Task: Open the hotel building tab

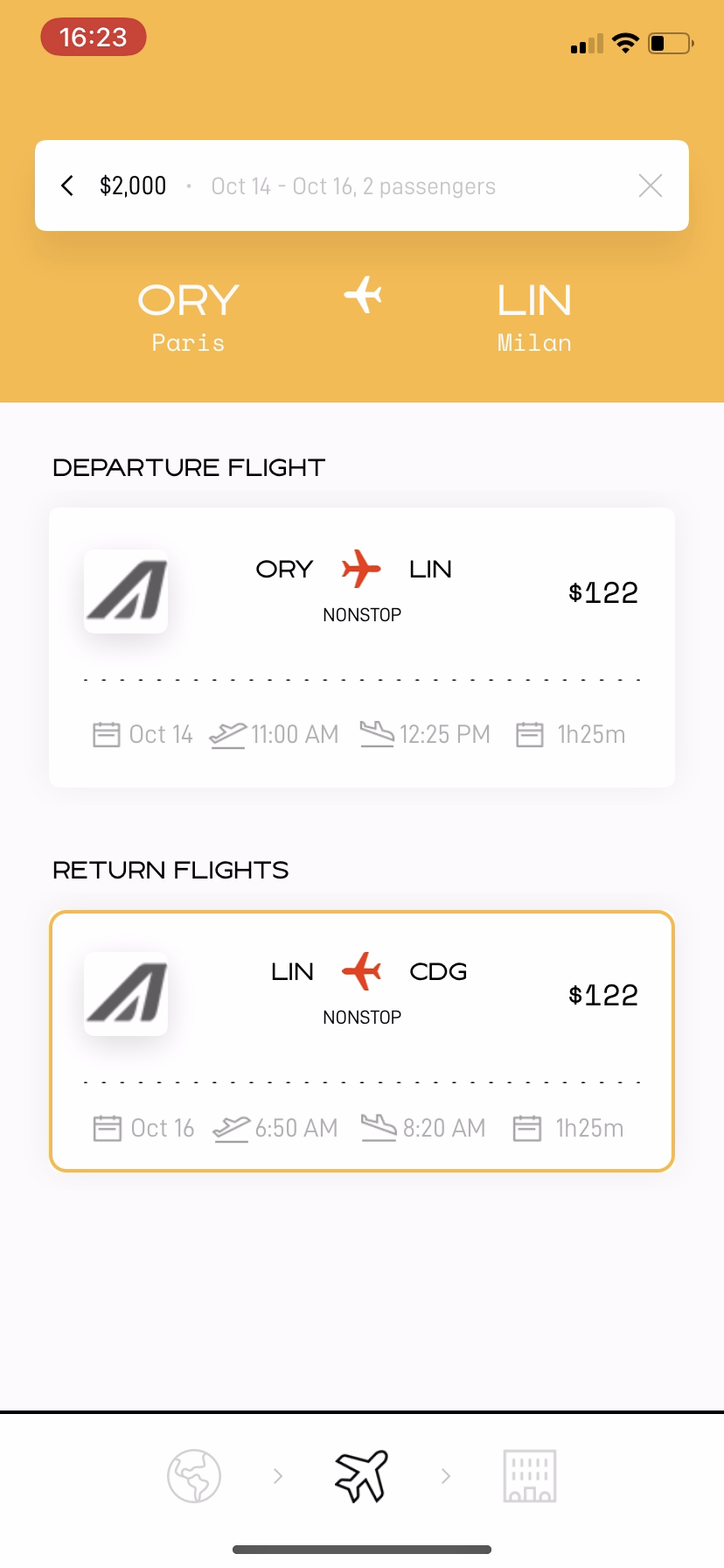Action: (529, 1476)
